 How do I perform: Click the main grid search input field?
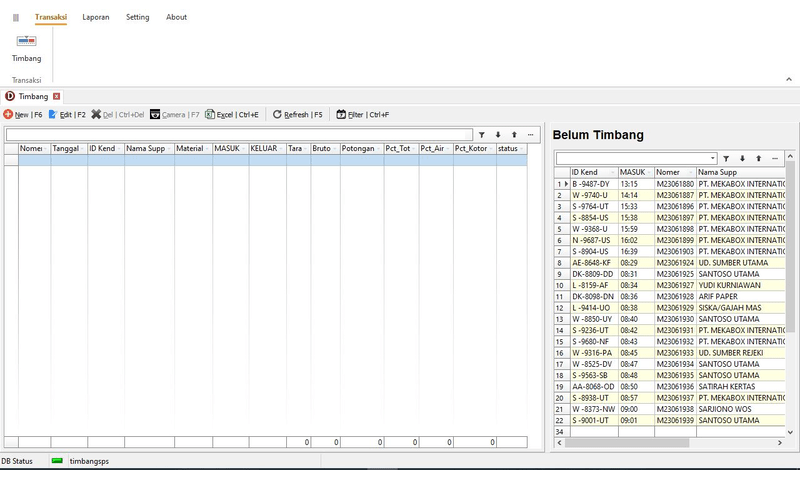(238, 134)
